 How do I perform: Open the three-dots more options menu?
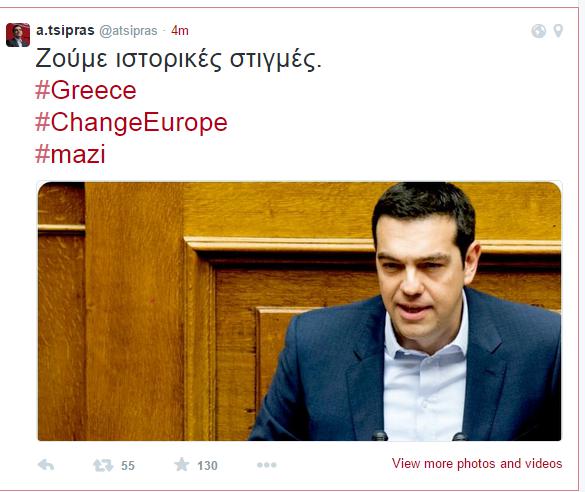pyautogui.click(x=267, y=465)
